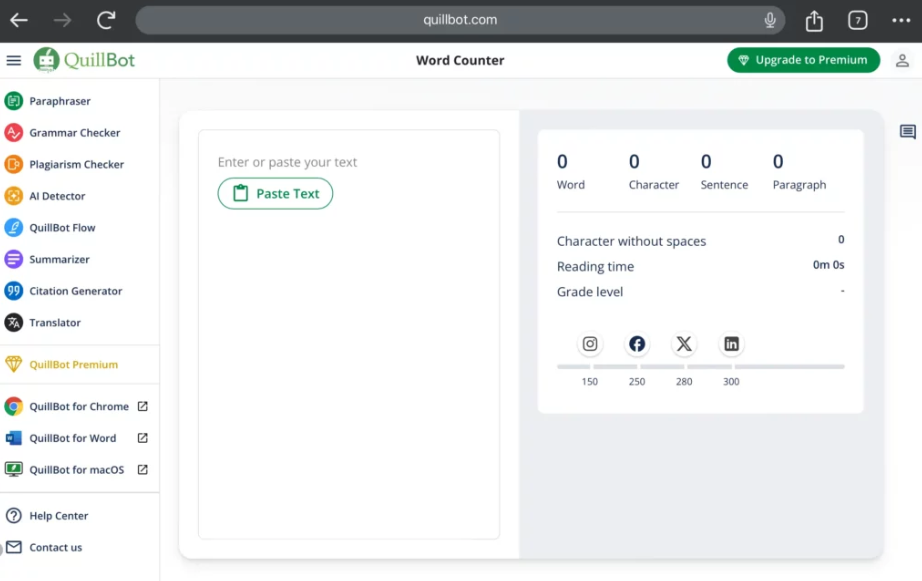Click the Help Center question mark icon
Screen dimensions: 922x581
14,516
